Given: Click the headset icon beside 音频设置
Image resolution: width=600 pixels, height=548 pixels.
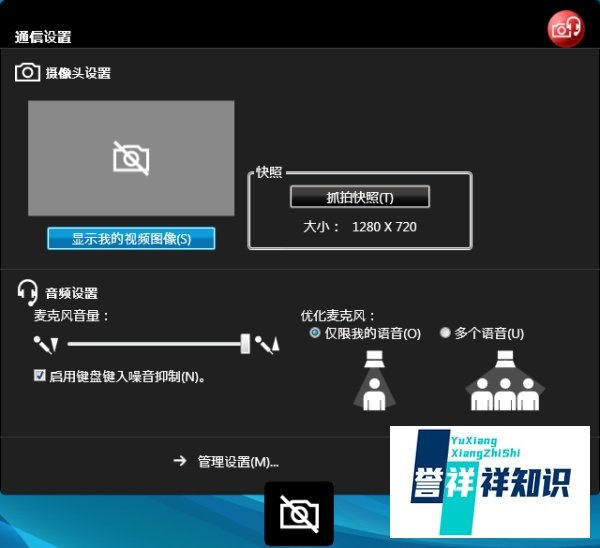Looking at the screenshot, I should 27,293.
